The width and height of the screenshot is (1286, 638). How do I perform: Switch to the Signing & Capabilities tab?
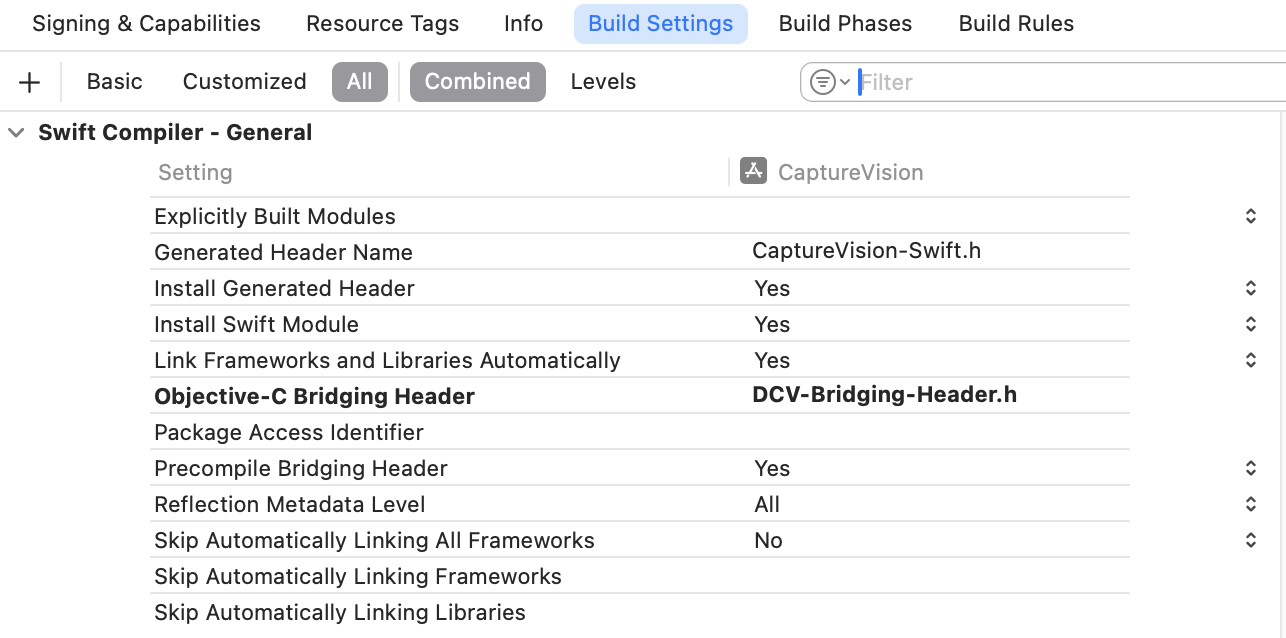tap(146, 24)
